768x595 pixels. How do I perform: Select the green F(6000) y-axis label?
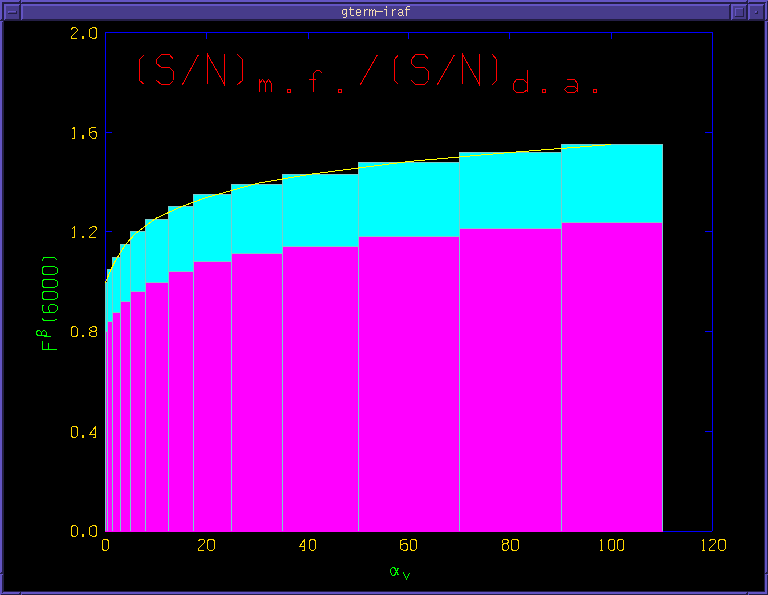point(49,304)
